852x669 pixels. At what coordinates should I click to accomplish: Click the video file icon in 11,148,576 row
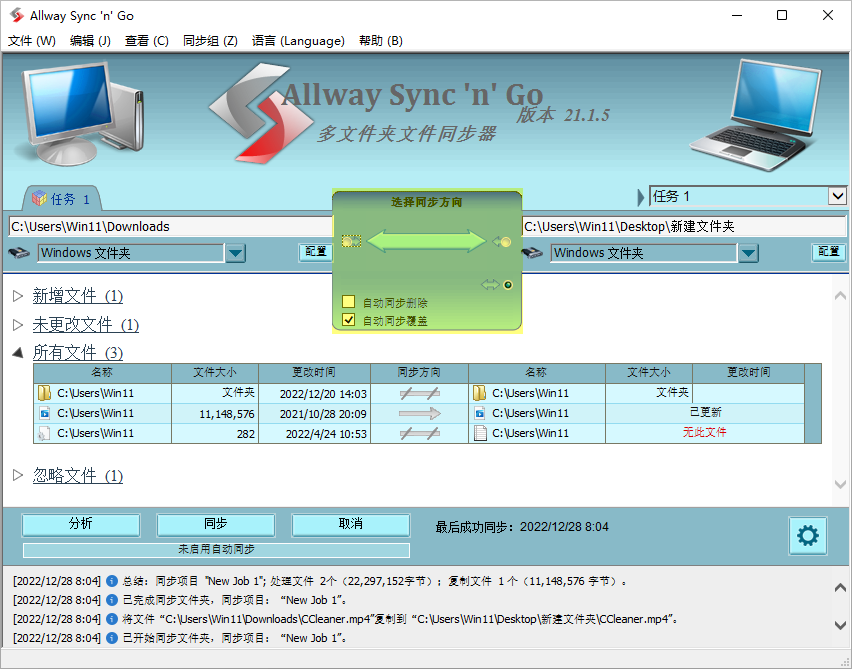pyautogui.click(x=45, y=414)
